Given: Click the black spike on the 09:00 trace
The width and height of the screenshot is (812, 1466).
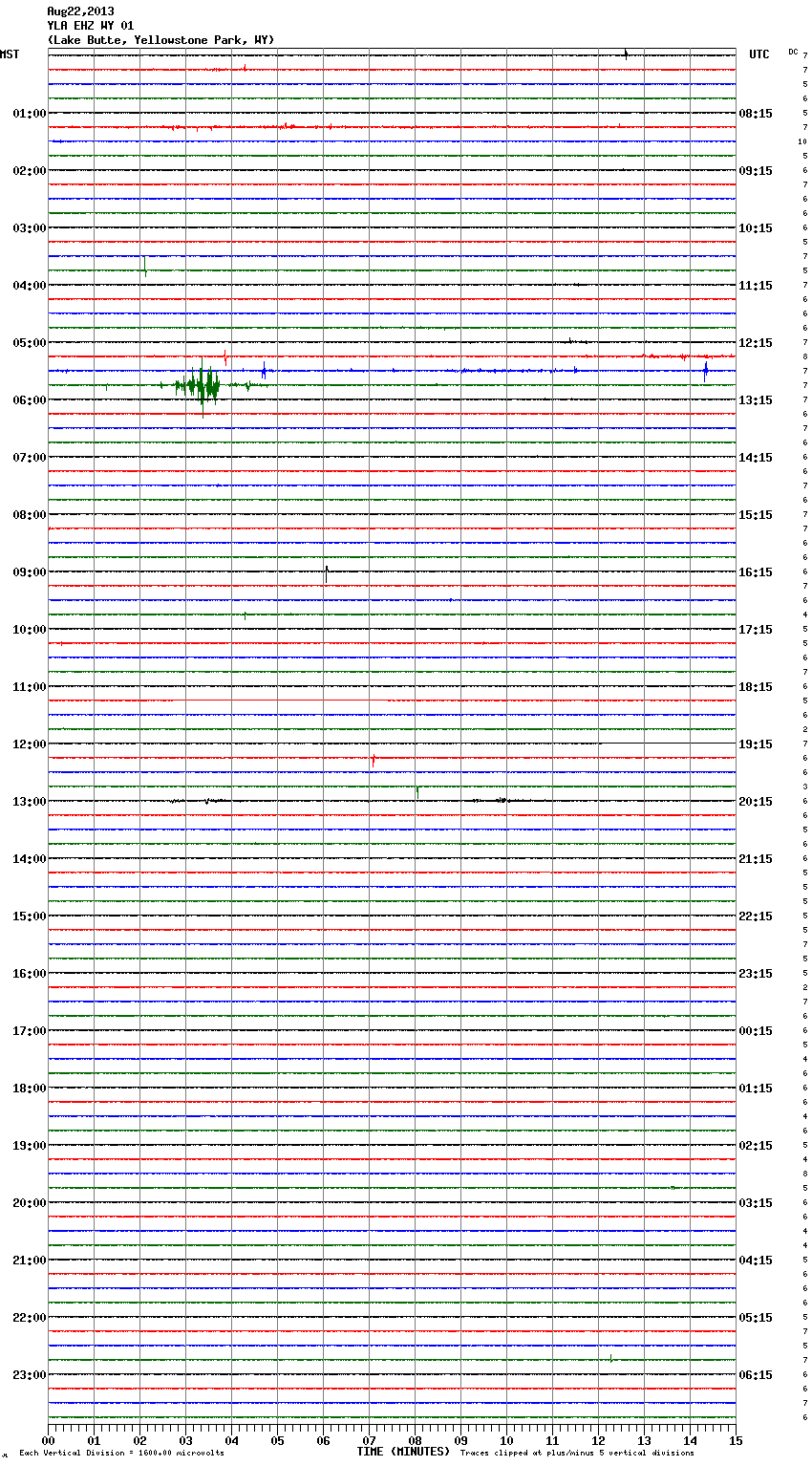Looking at the screenshot, I should click(x=327, y=573).
